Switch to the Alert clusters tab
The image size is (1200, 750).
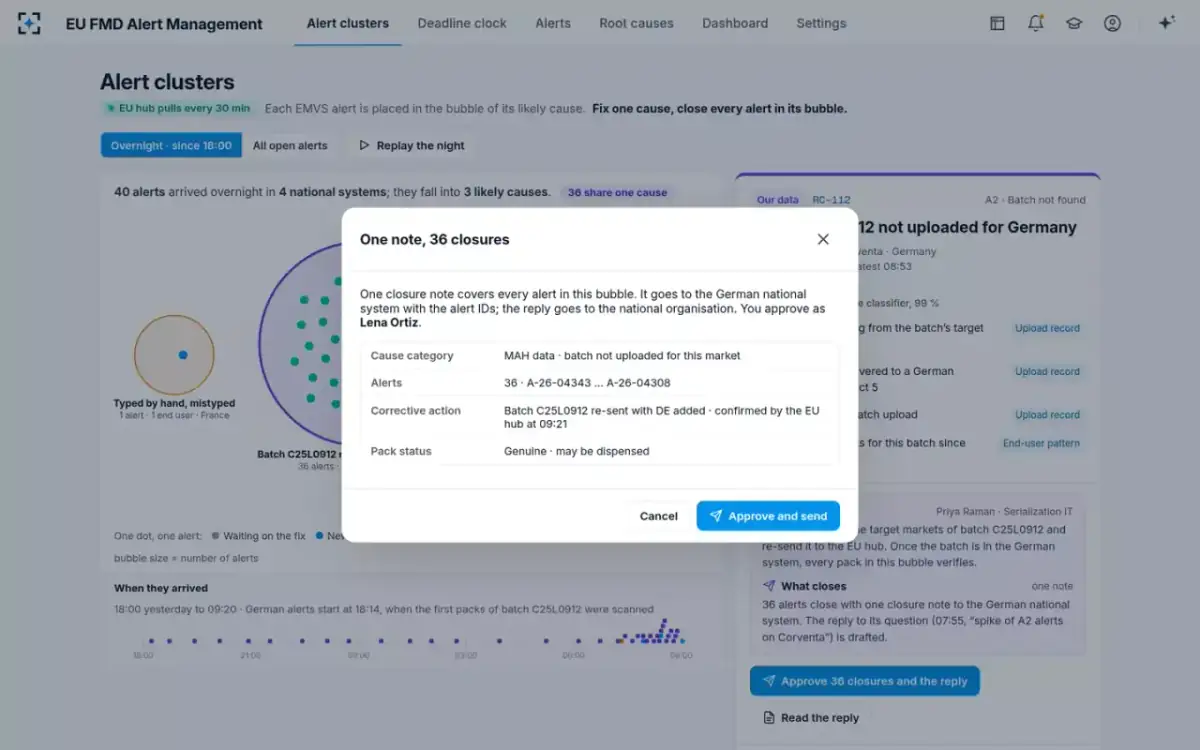coord(348,23)
